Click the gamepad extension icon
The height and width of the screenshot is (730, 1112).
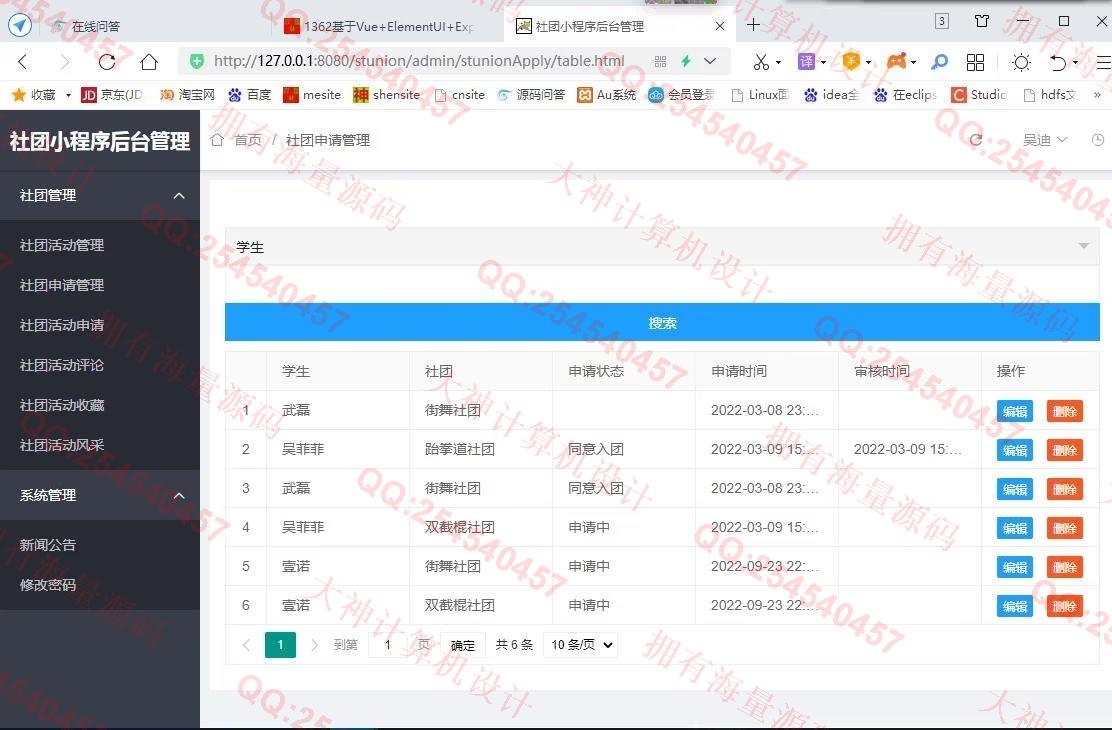[x=896, y=62]
